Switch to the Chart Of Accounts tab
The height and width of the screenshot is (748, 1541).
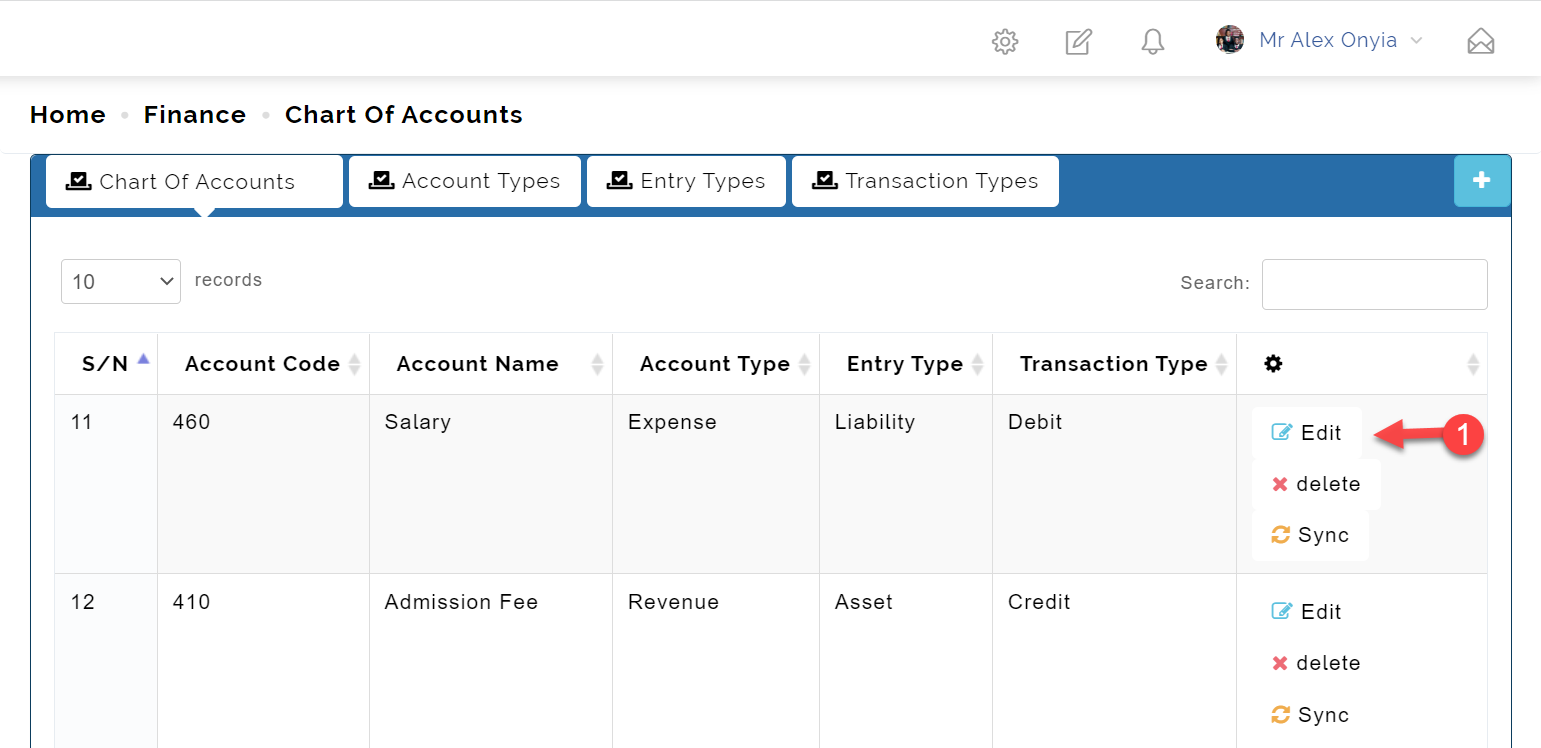click(195, 181)
